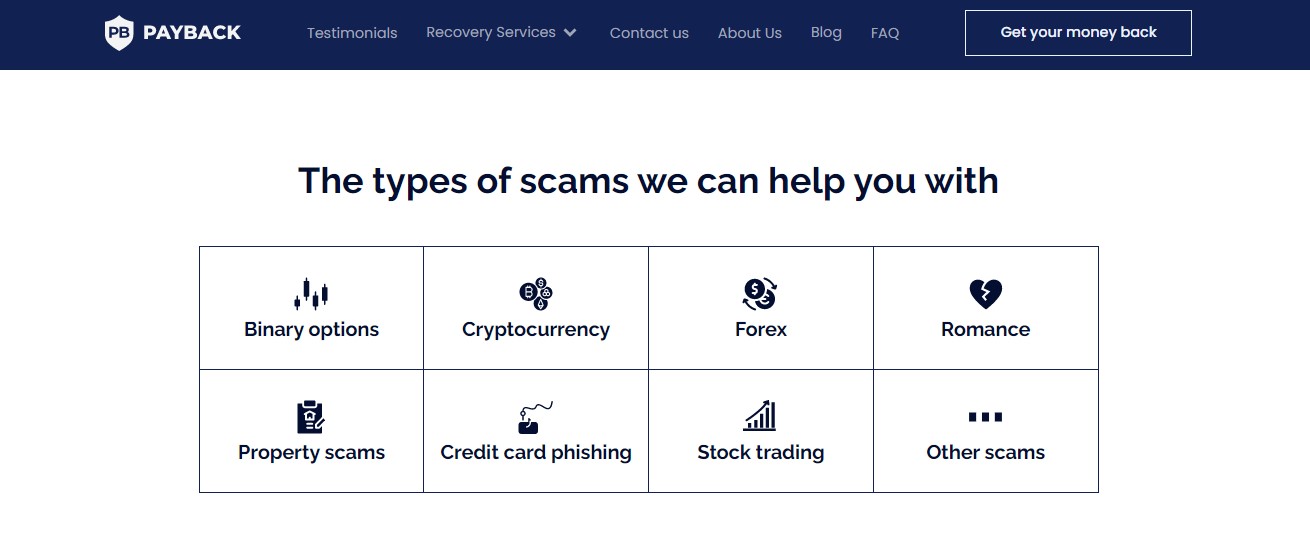Click the PayBack shield logo icon

[119, 33]
